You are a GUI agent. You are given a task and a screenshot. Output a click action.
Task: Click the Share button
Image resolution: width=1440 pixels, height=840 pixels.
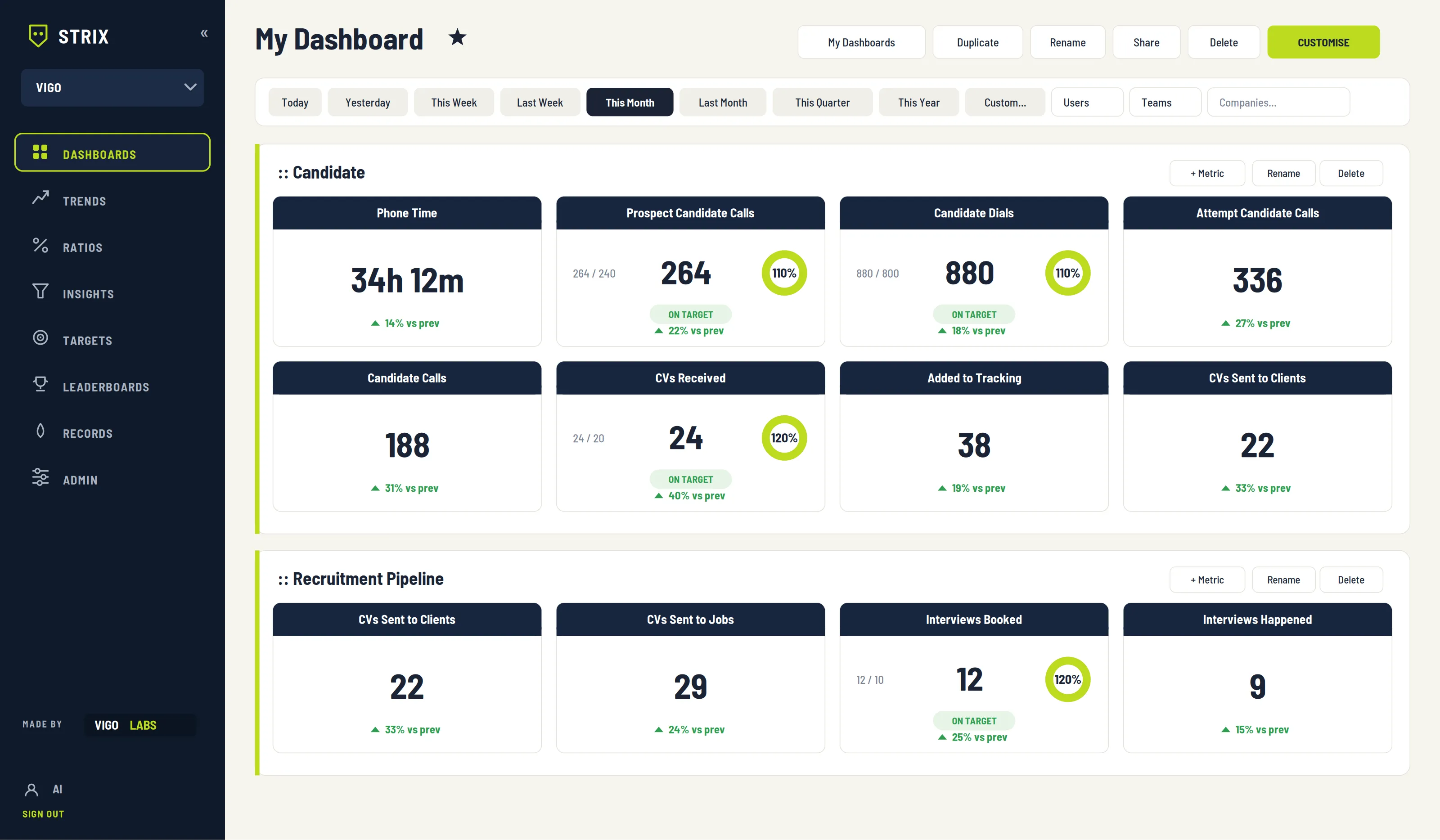[1146, 42]
